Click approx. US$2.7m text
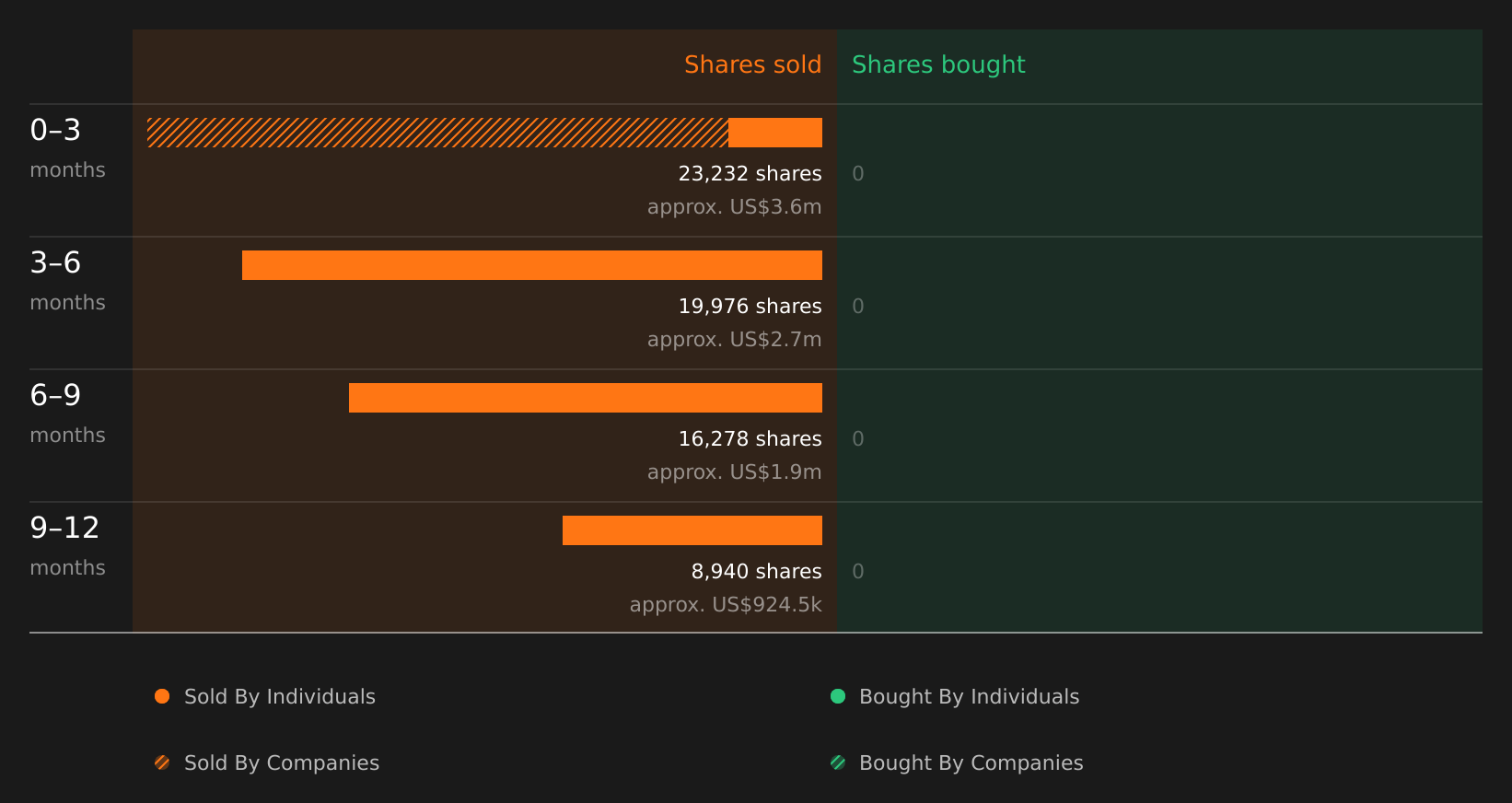This screenshot has width=1512, height=803. [734, 340]
